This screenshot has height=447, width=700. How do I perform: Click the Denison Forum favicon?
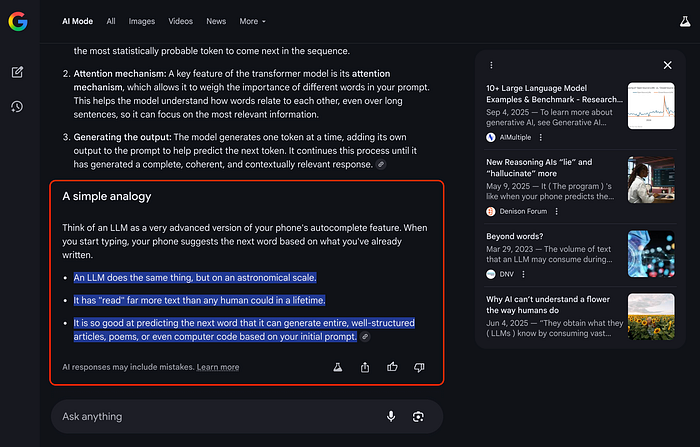pos(491,212)
